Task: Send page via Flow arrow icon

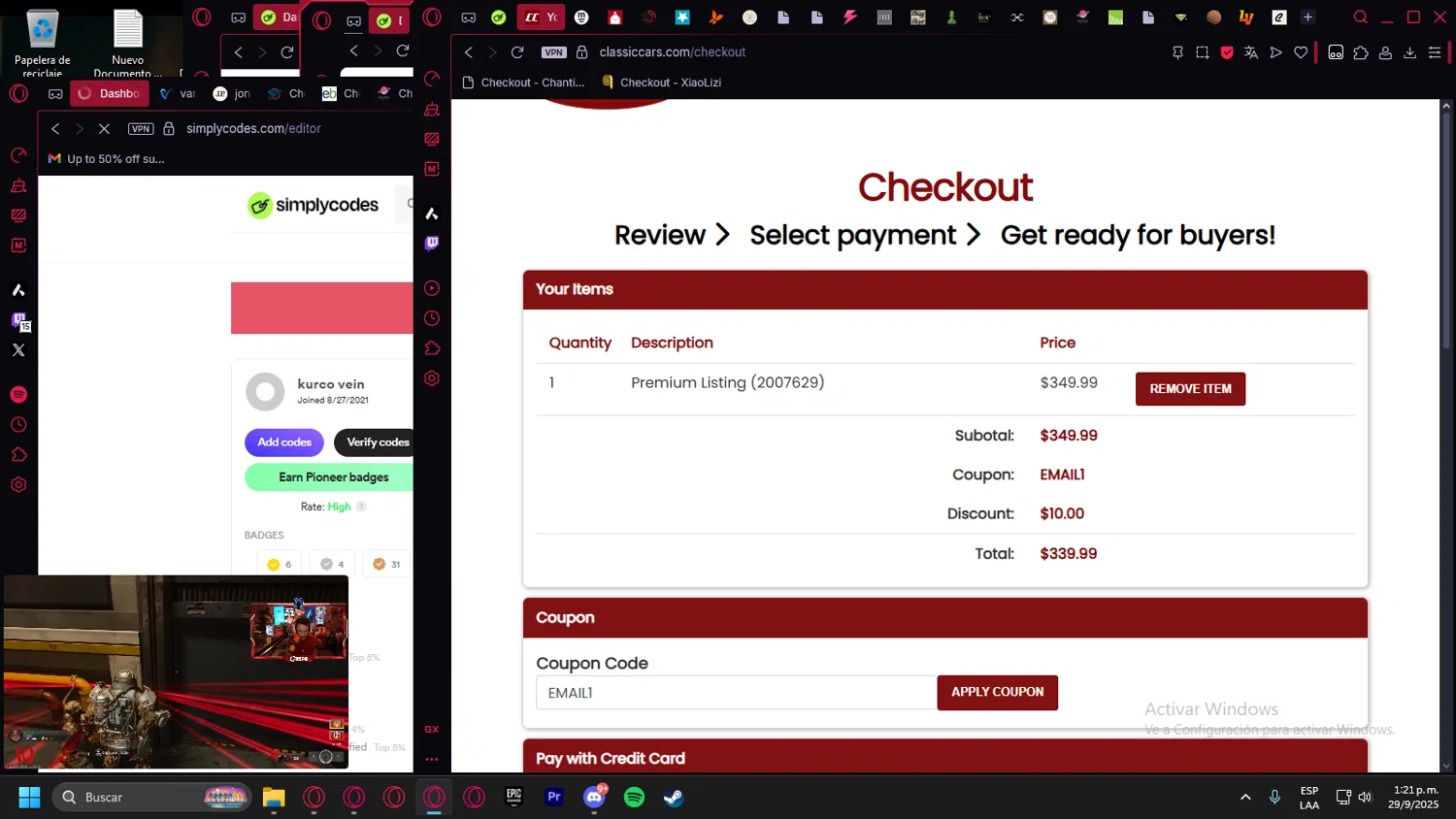Action: (x=1276, y=52)
